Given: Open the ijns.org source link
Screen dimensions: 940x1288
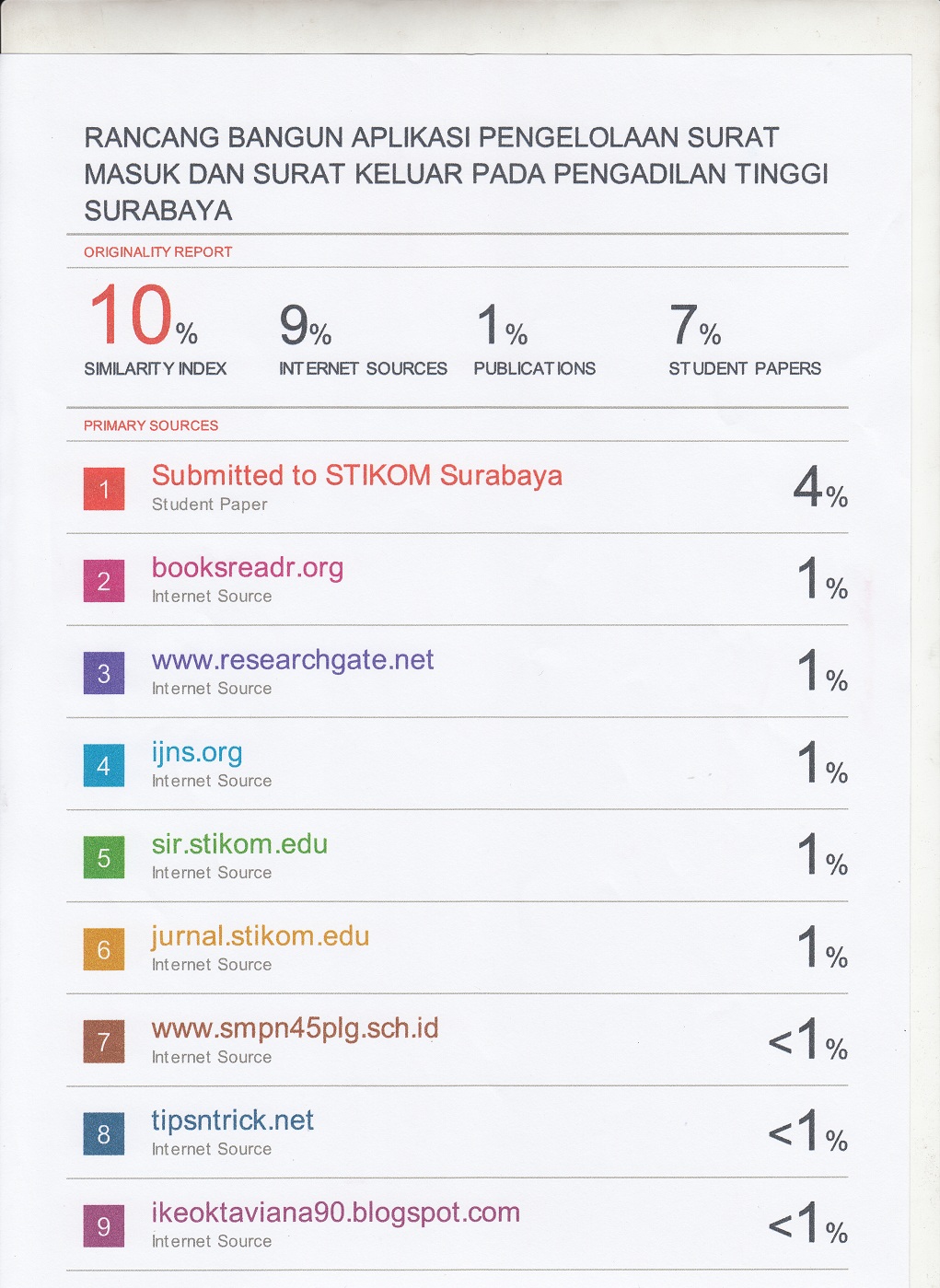Looking at the screenshot, I should (x=197, y=753).
